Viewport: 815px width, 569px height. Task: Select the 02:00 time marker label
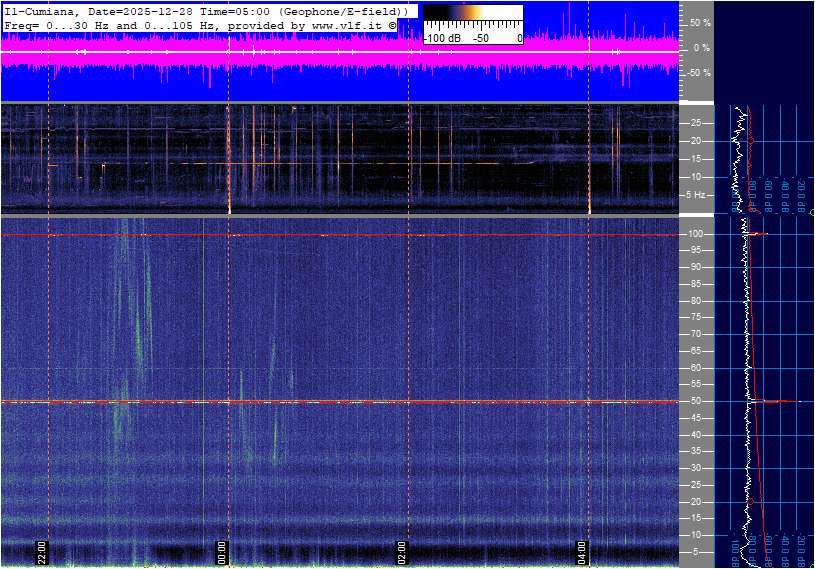point(402,552)
